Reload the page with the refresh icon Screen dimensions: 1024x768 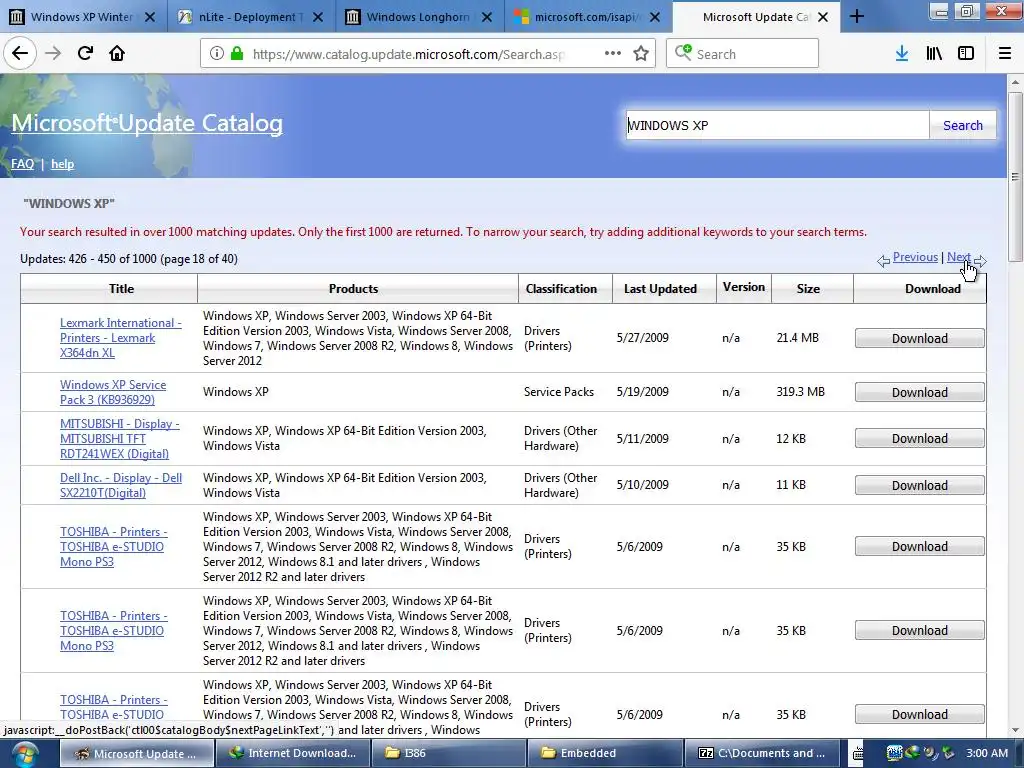(x=85, y=54)
